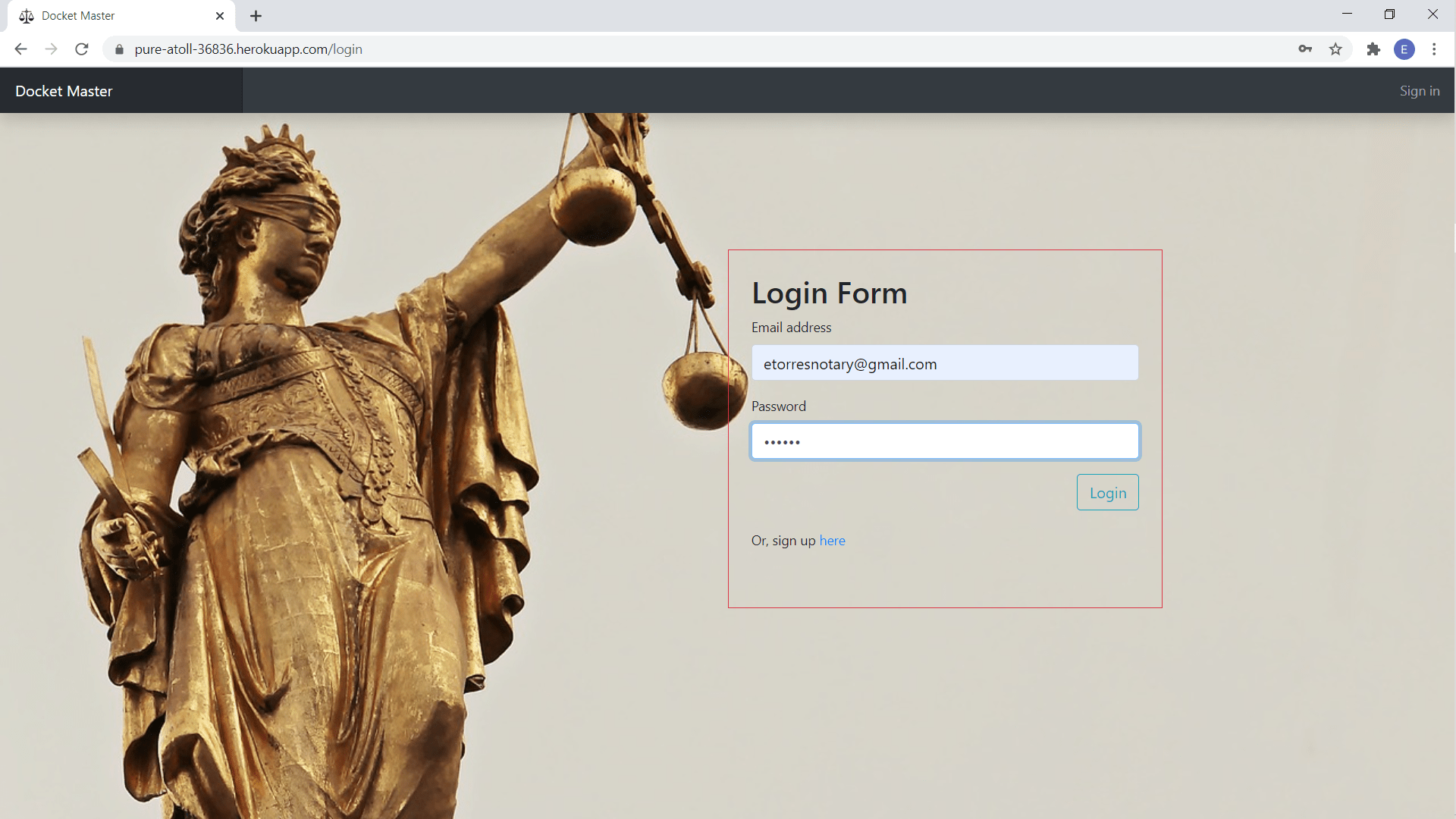
Task: Open Chrome three-dot menu
Action: pos(1434,49)
